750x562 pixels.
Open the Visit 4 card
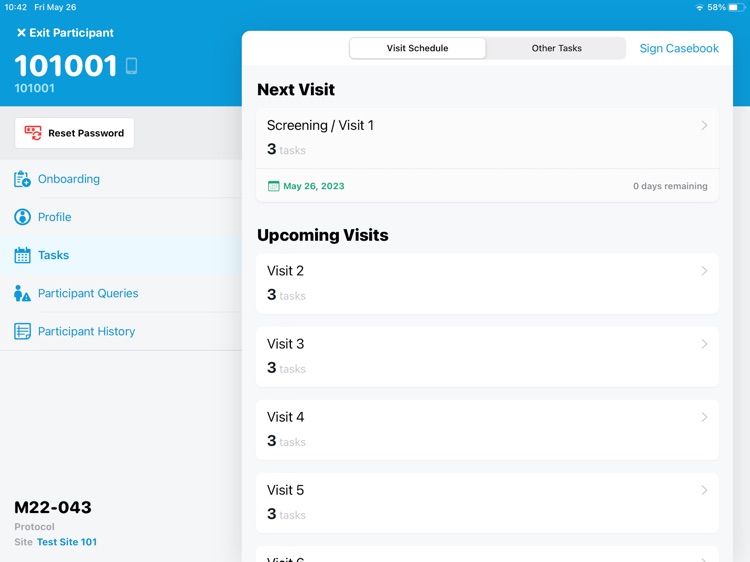tap(487, 430)
